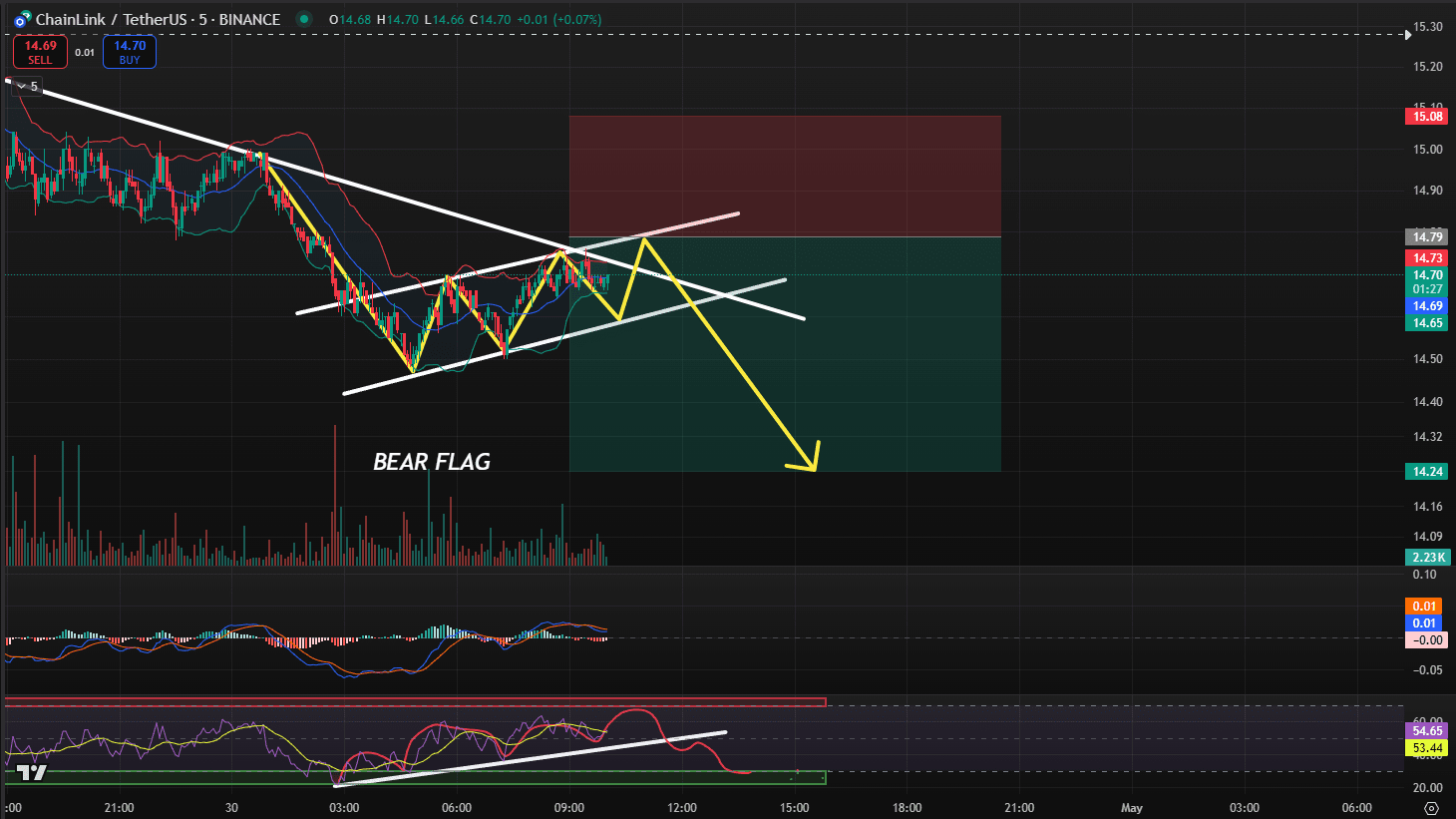
Task: Click the dashed-line arrow marker near 15.30
Action: click(x=1407, y=34)
